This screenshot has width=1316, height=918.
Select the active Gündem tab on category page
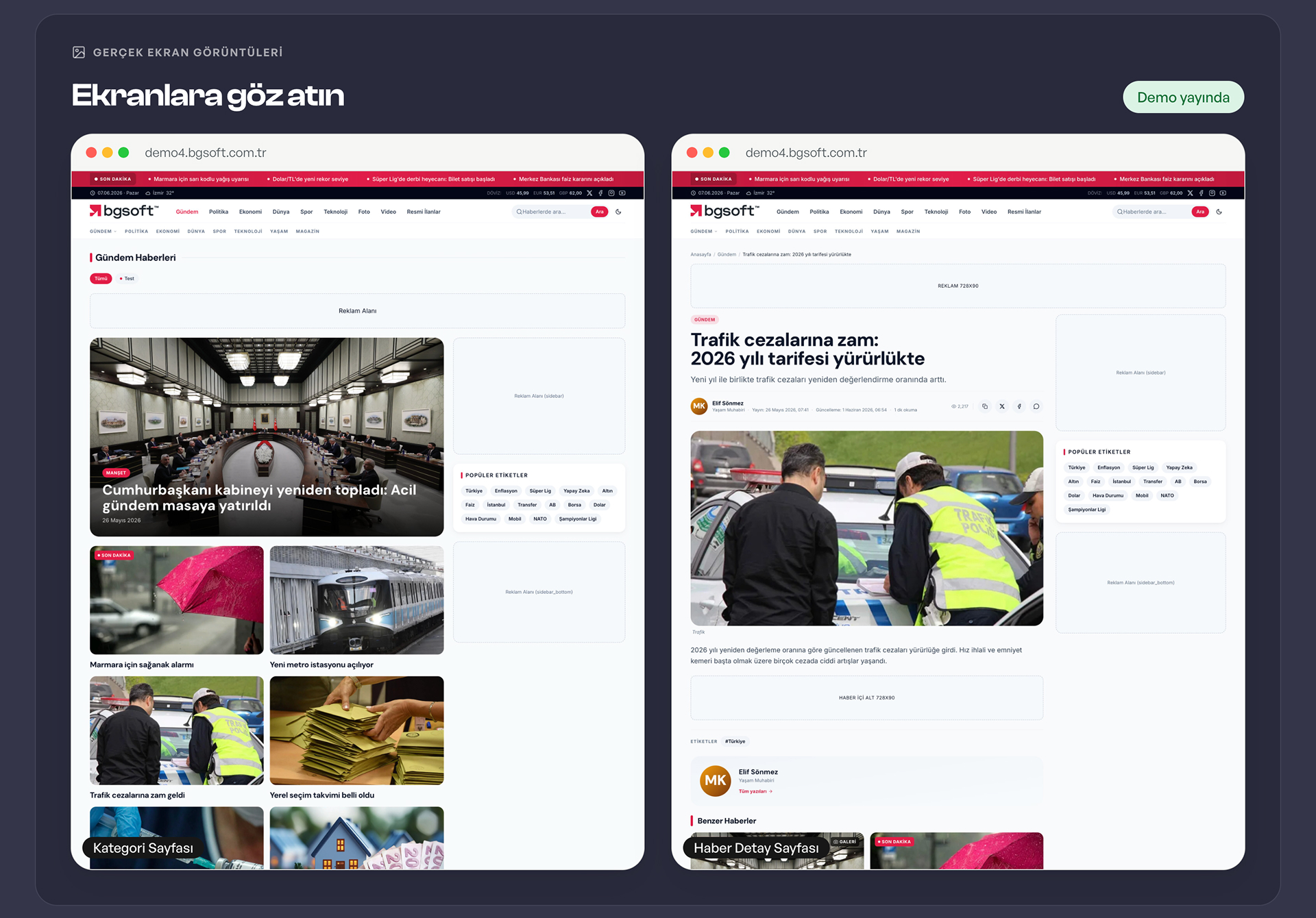pos(187,212)
